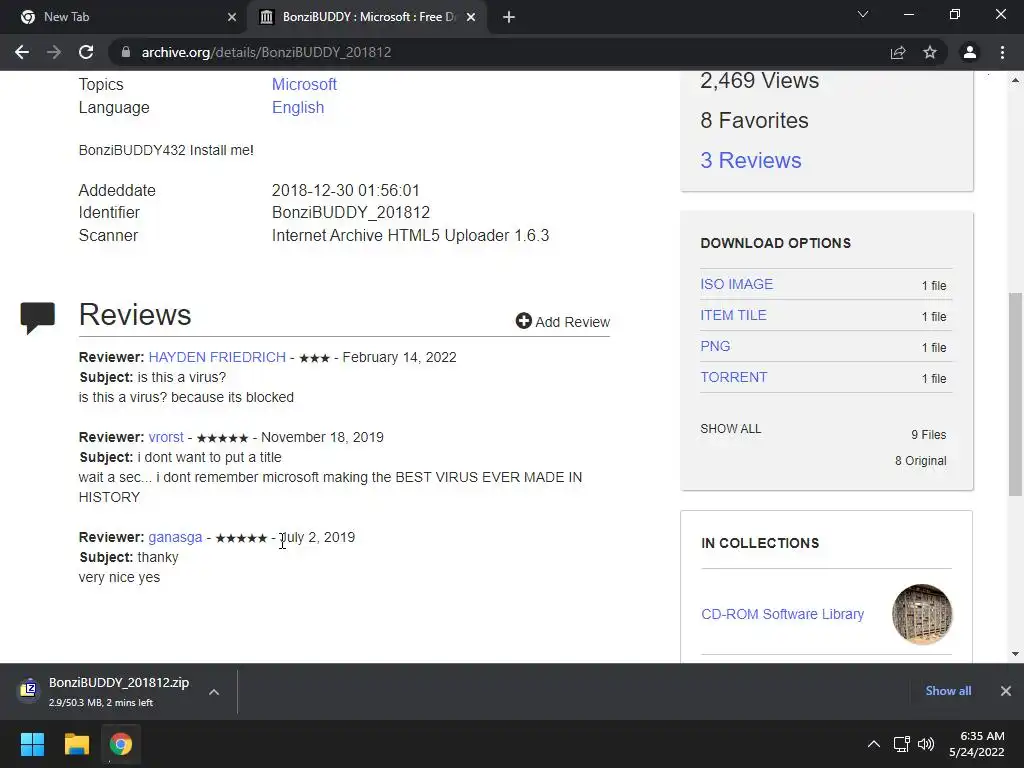Viewport: 1024px width, 768px height.
Task: Open Chrome's three-dot menu
Action: (1002, 52)
